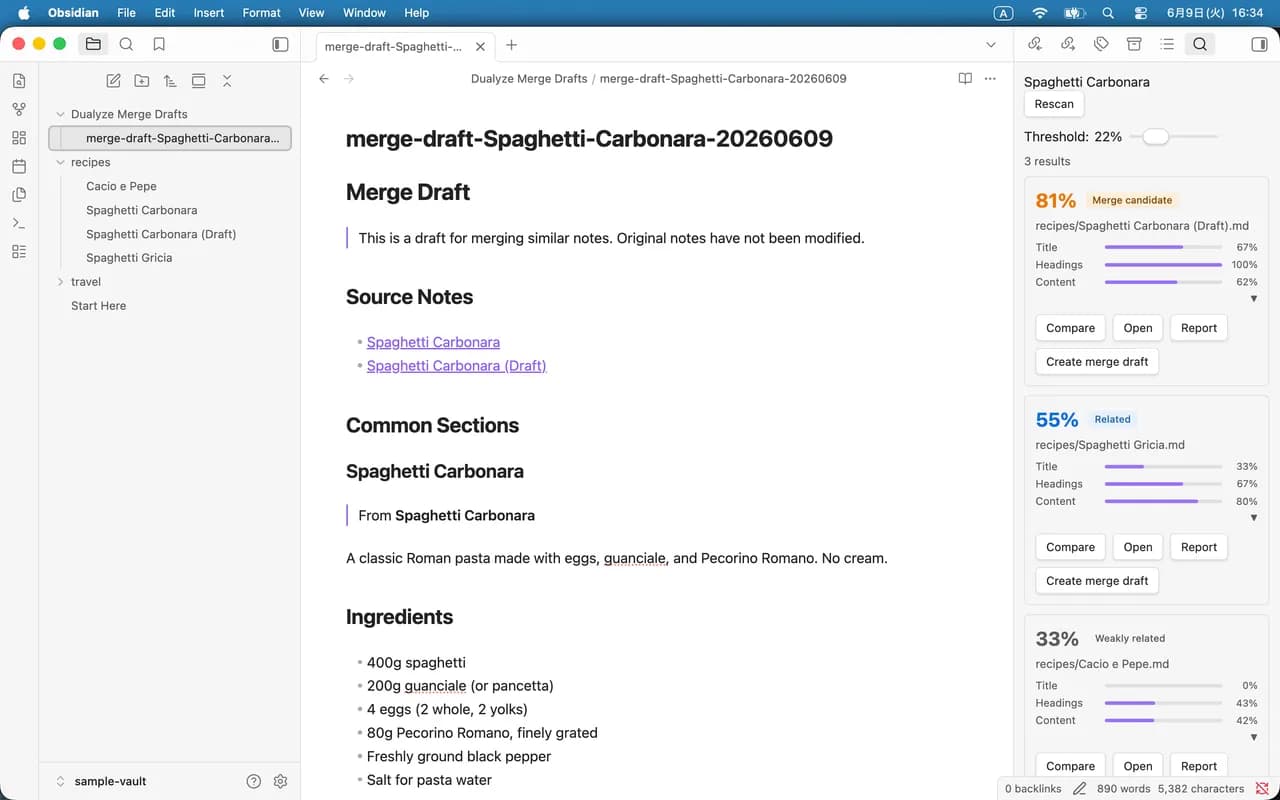1280x800 pixels.
Task: Toggle the right sidebar collapse icon
Action: pyautogui.click(x=1259, y=44)
